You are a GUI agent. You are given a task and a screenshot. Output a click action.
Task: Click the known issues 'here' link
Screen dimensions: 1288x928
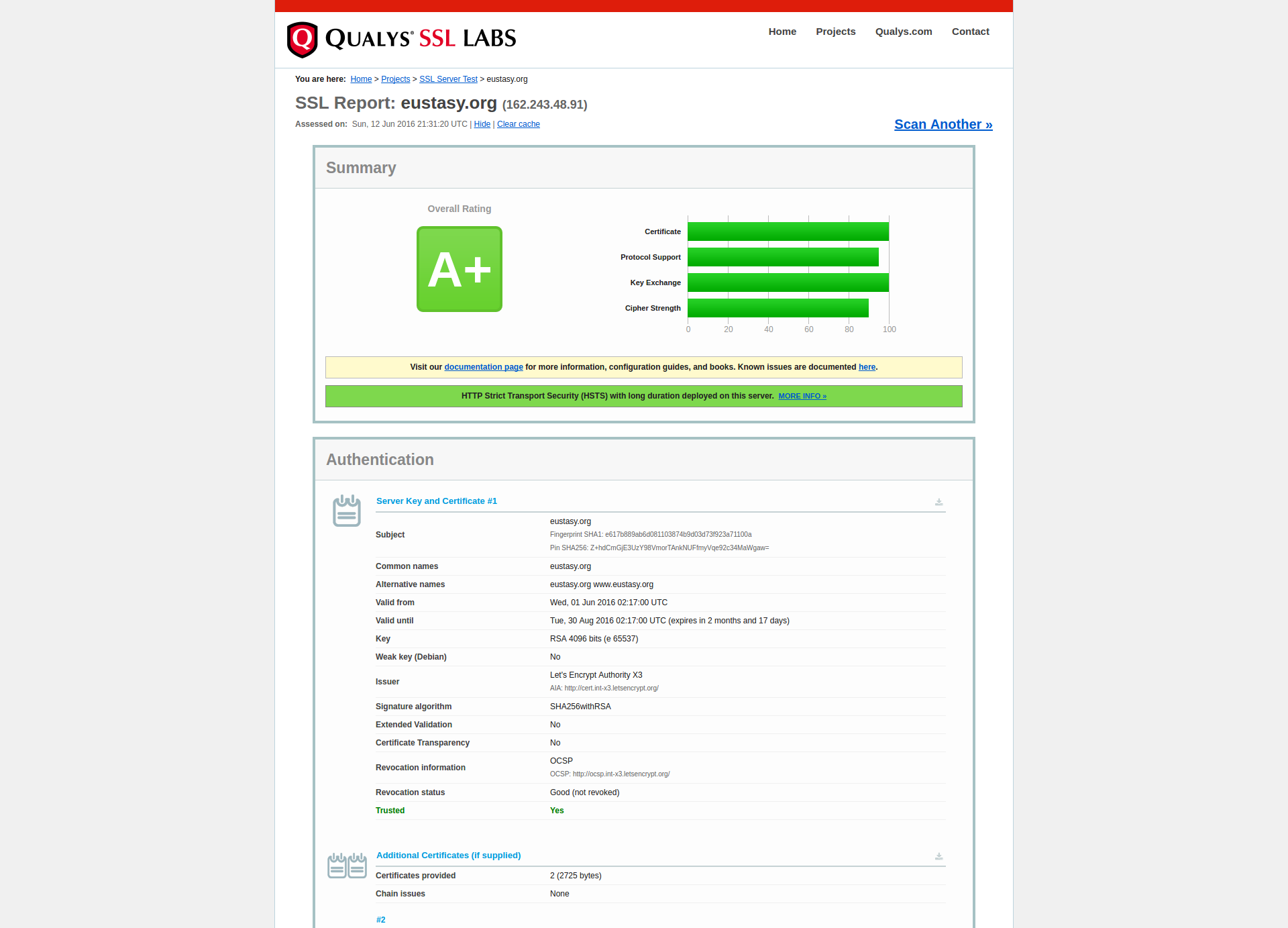[x=867, y=367]
